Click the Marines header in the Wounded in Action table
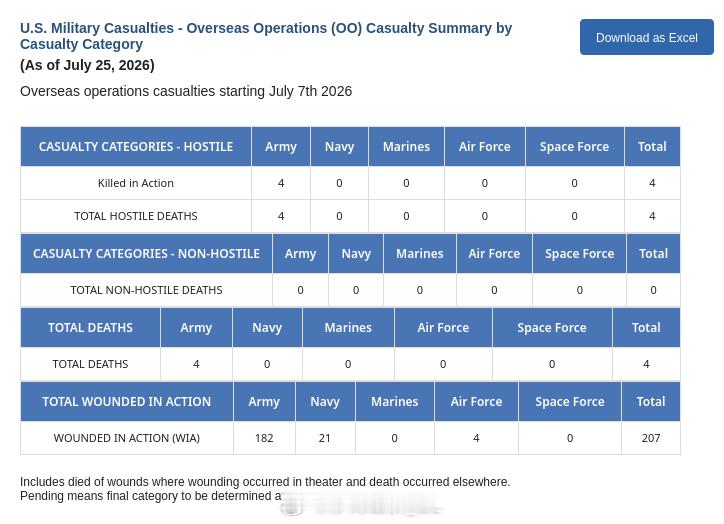 (x=395, y=402)
